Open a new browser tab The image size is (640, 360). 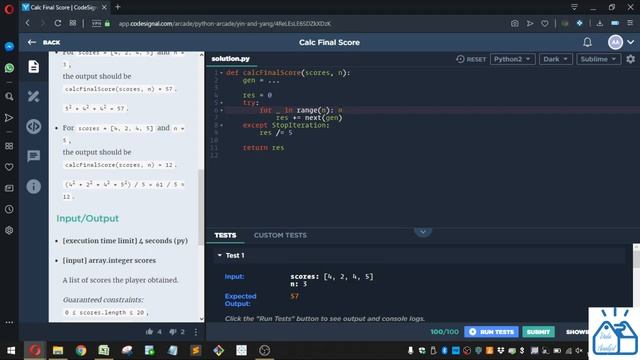[x=118, y=7]
